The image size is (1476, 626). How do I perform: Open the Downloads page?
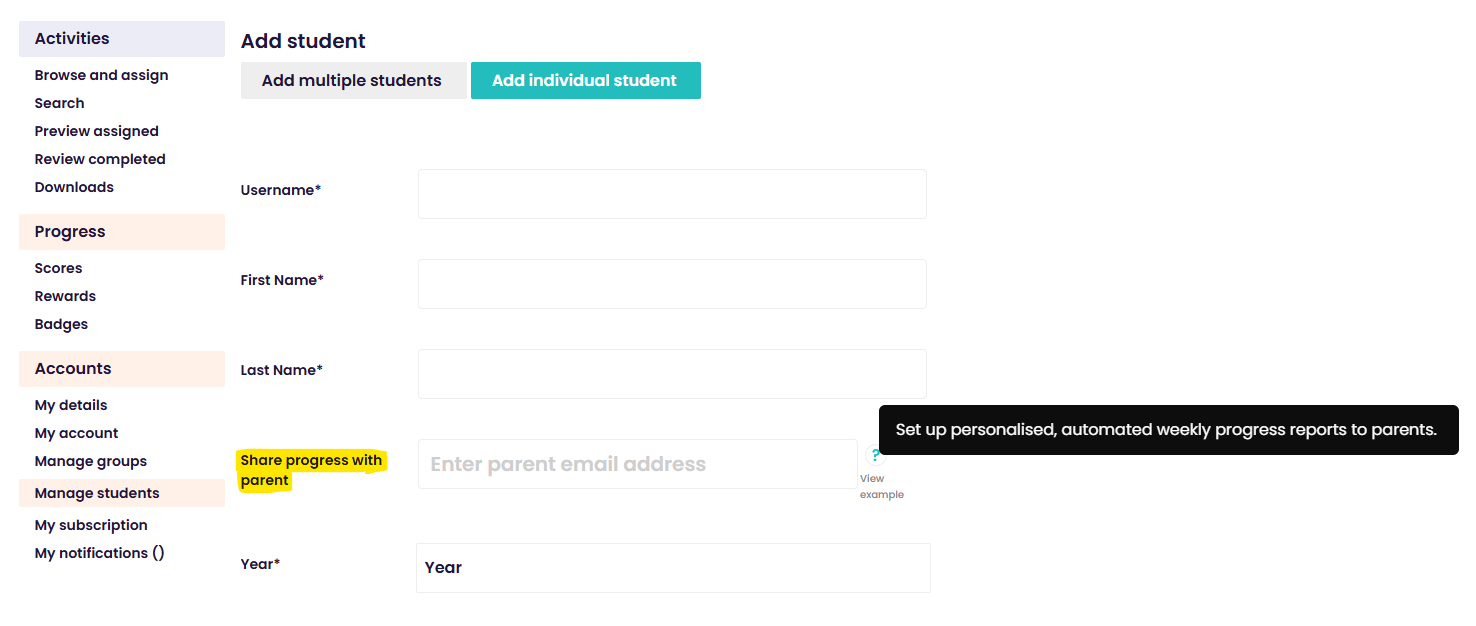74,187
